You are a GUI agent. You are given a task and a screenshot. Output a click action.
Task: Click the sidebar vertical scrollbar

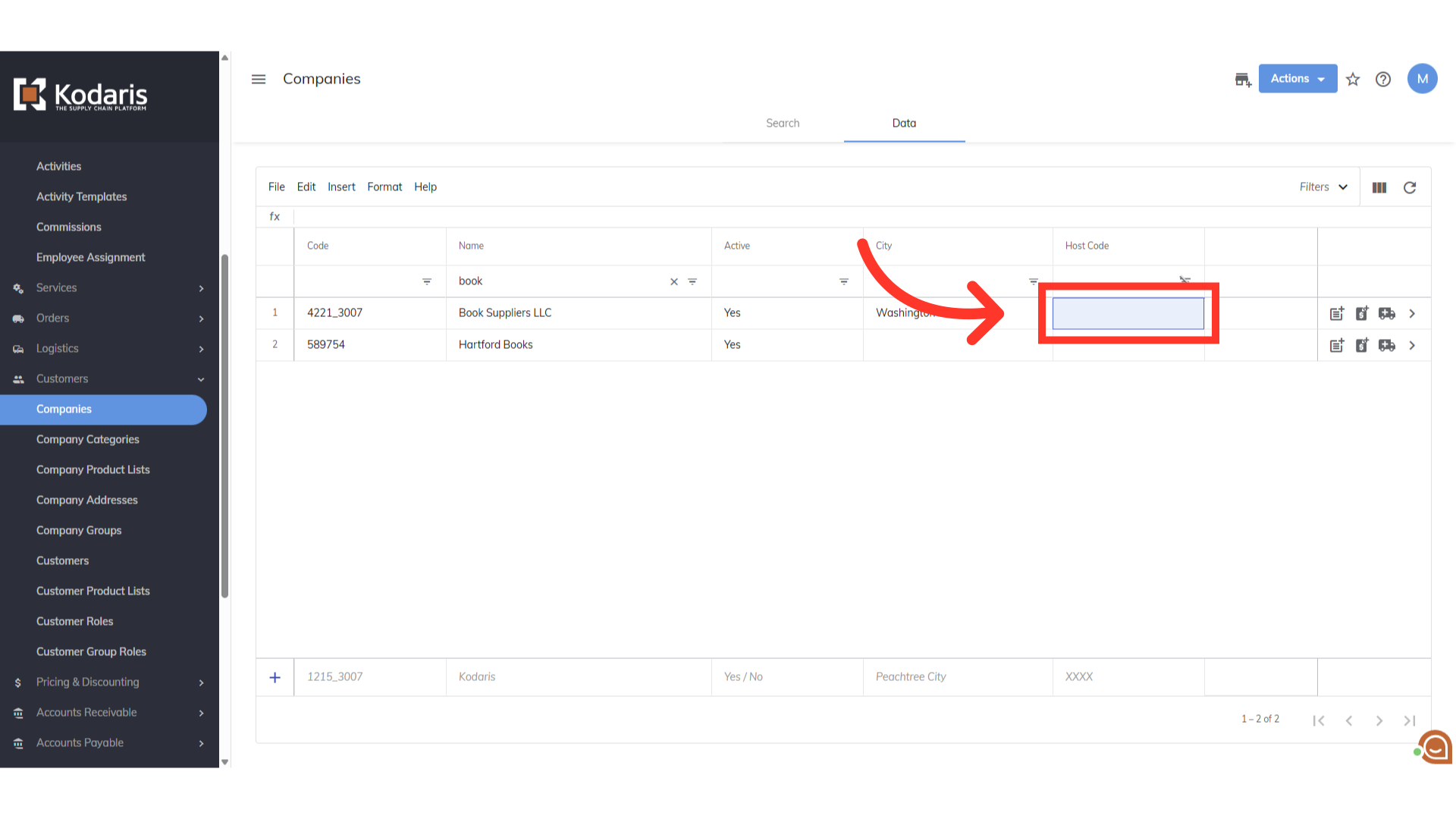tap(224, 425)
